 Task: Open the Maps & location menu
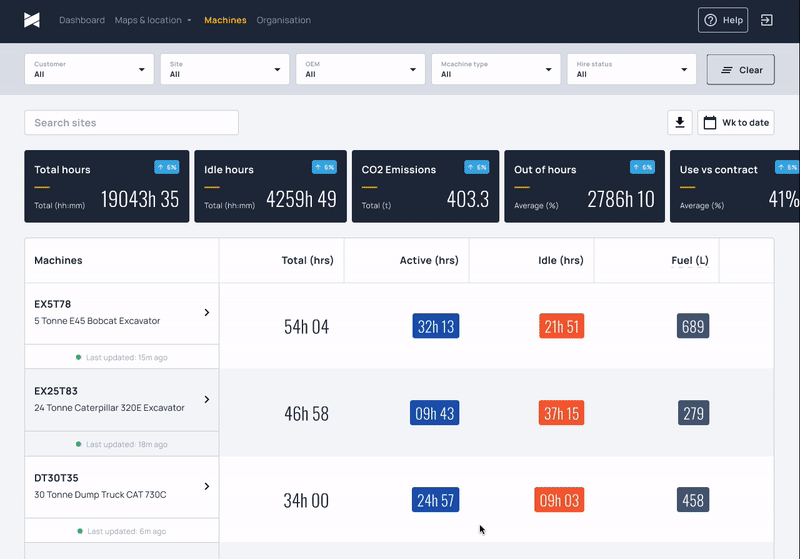pyautogui.click(x=153, y=20)
